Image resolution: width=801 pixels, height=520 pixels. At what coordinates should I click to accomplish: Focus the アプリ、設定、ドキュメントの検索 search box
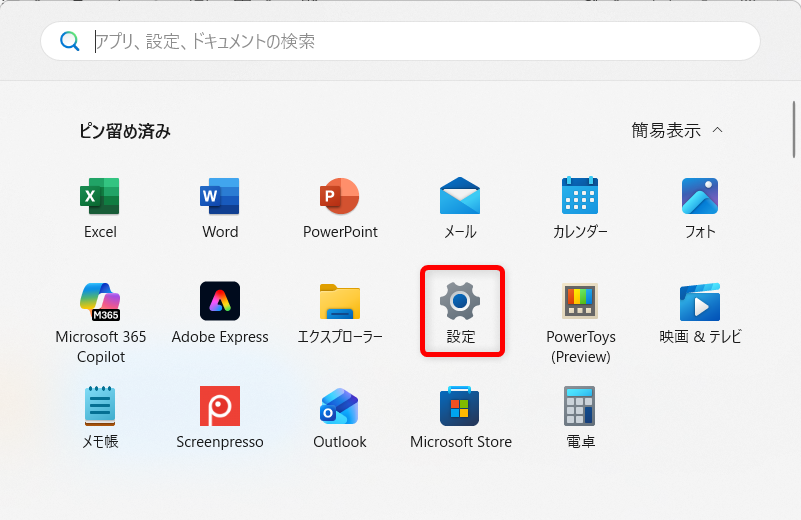pyautogui.click(x=400, y=41)
